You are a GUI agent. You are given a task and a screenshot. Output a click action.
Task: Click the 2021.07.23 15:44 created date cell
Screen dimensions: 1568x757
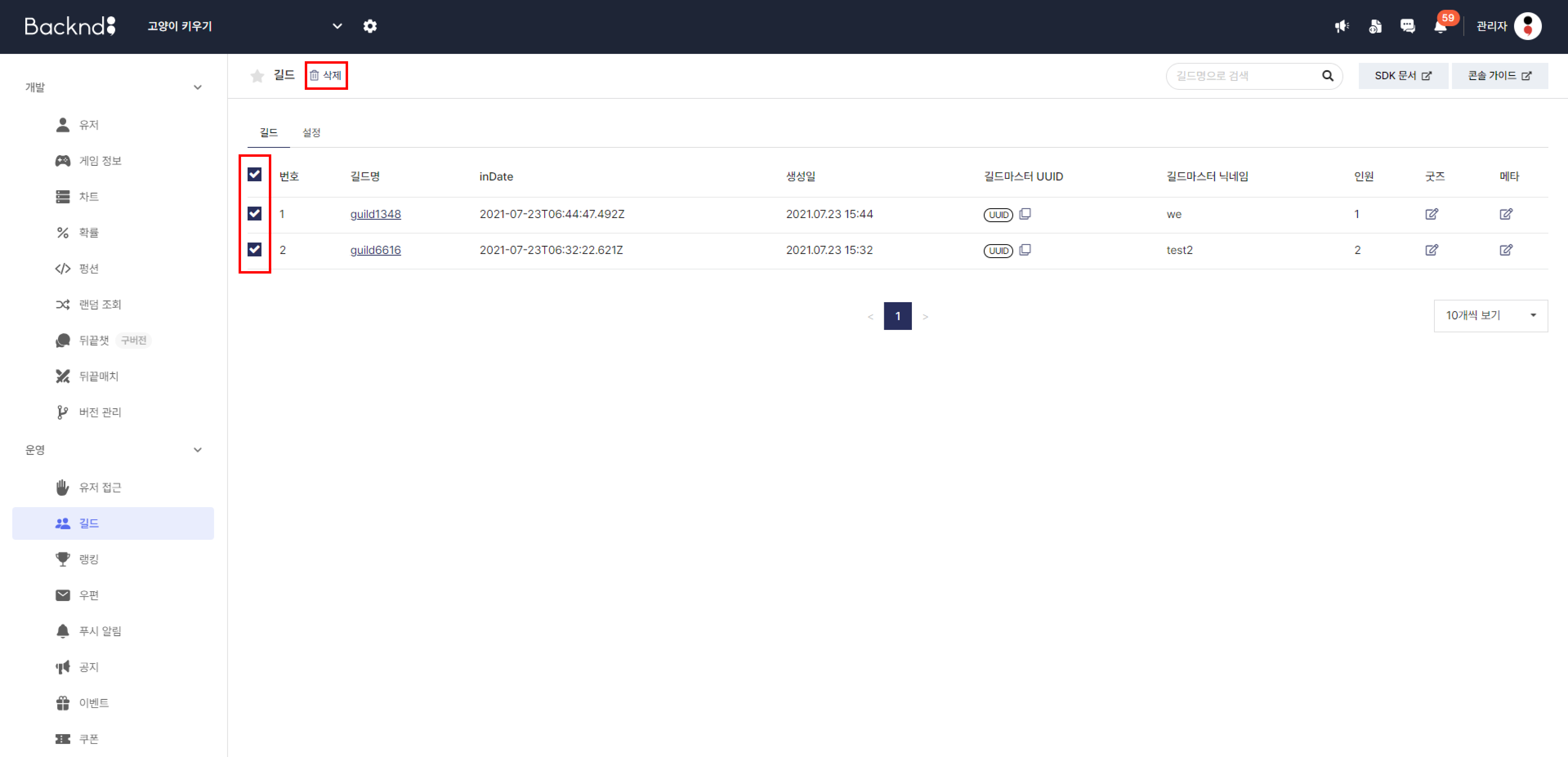click(829, 214)
